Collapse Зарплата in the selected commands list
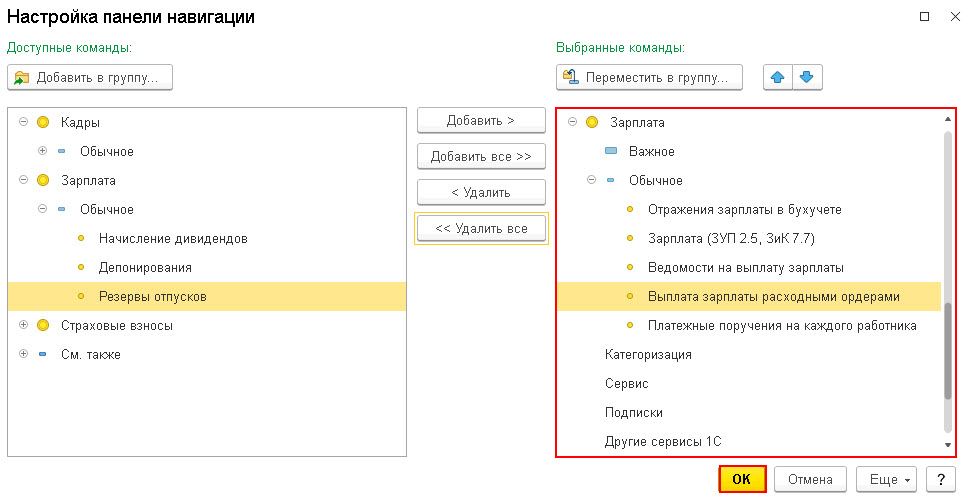 (x=572, y=122)
